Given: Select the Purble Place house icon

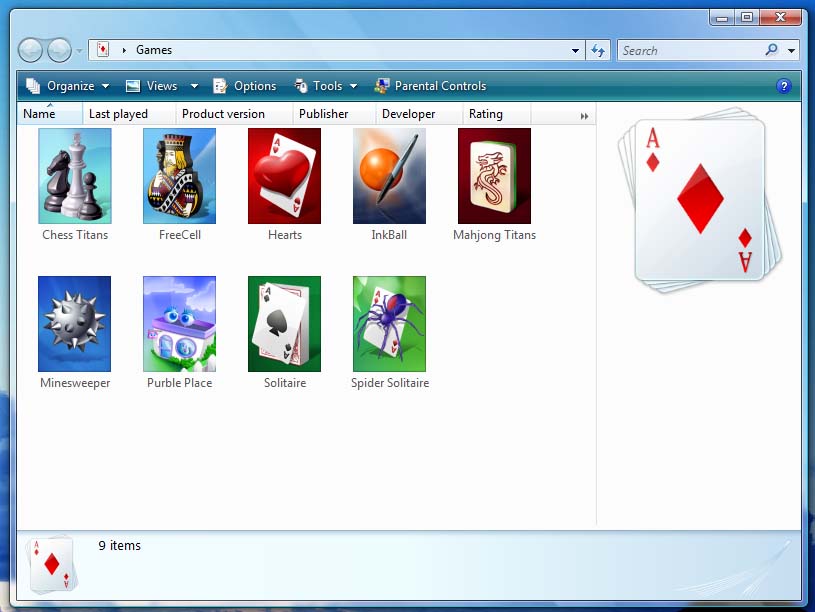Looking at the screenshot, I should pos(179,323).
